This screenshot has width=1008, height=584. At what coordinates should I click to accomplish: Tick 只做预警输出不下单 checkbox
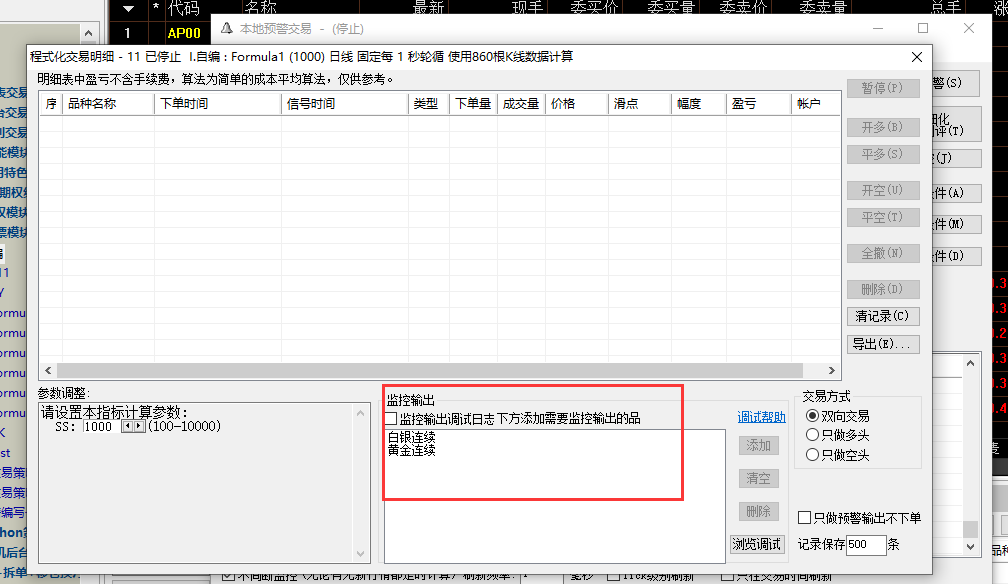804,518
